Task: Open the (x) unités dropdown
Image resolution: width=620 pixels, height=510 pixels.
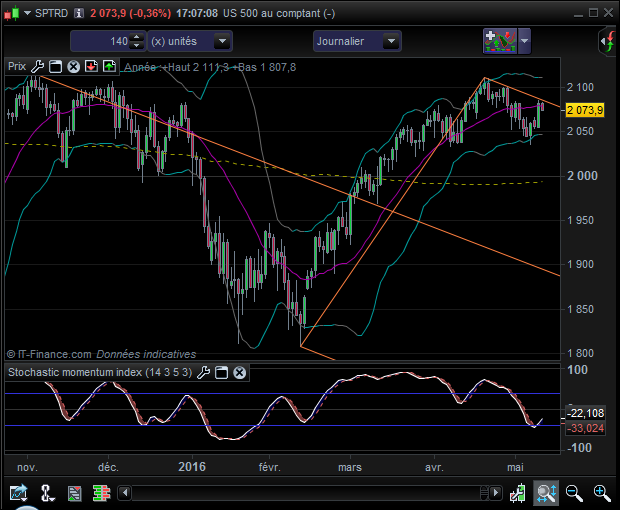Action: pos(222,41)
